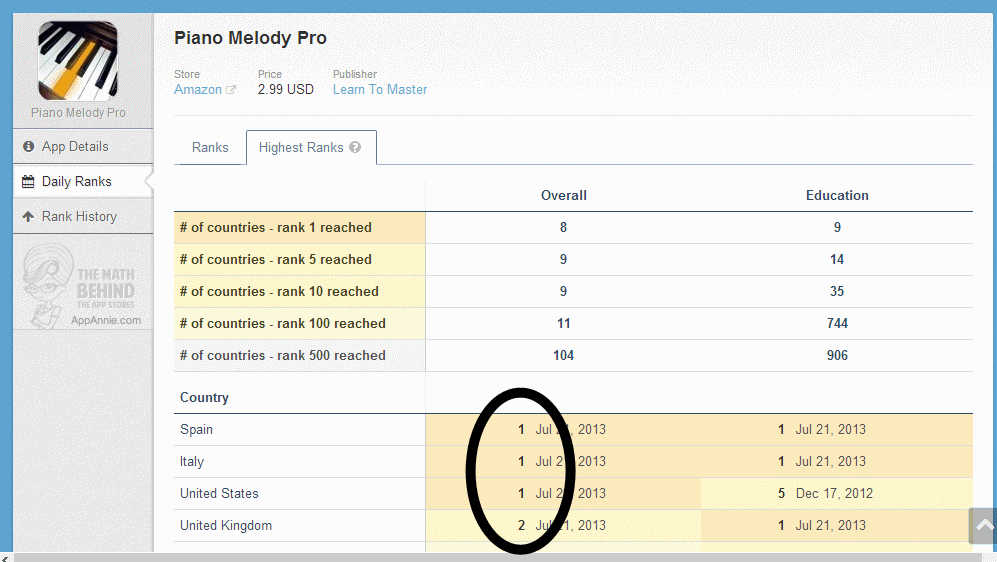Click the scroll-to-top arrow button
997x562 pixels.
point(984,525)
